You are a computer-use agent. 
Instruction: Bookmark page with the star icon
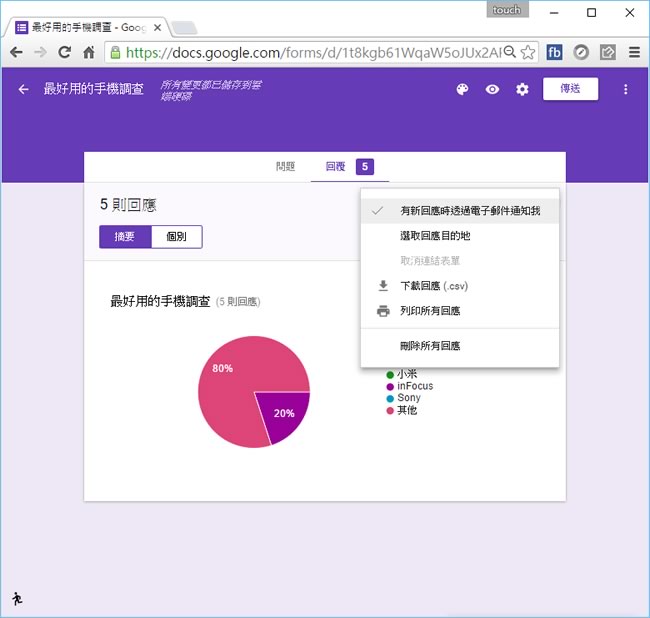click(529, 52)
